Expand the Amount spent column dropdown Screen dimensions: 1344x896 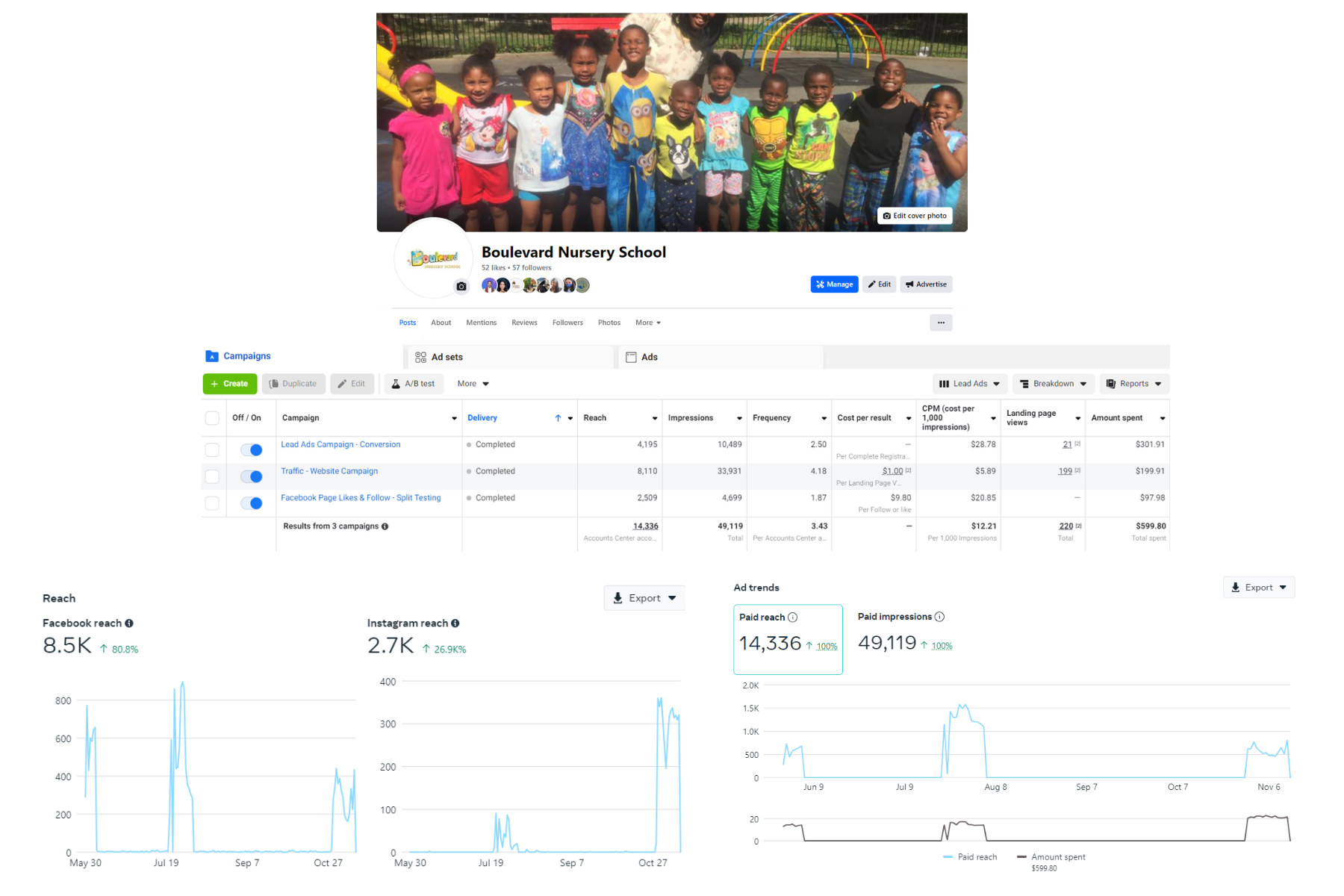(x=1163, y=418)
